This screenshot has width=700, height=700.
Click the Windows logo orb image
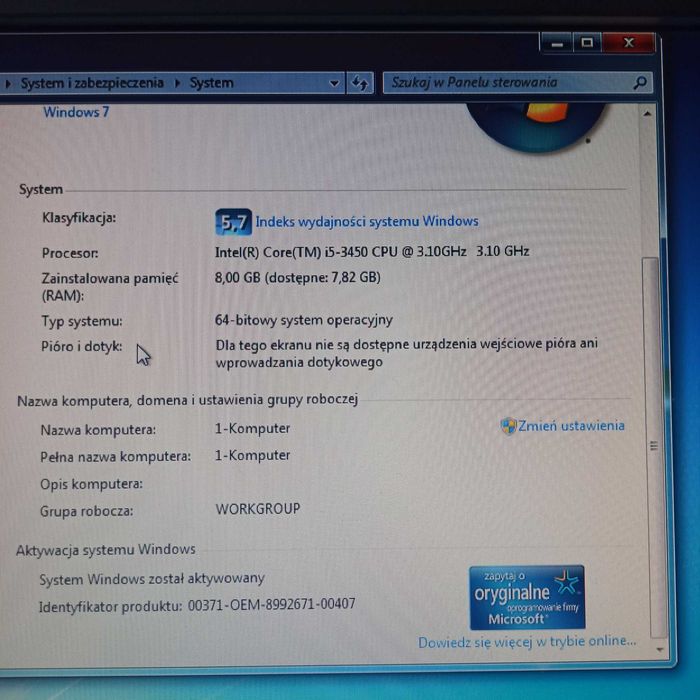[538, 127]
